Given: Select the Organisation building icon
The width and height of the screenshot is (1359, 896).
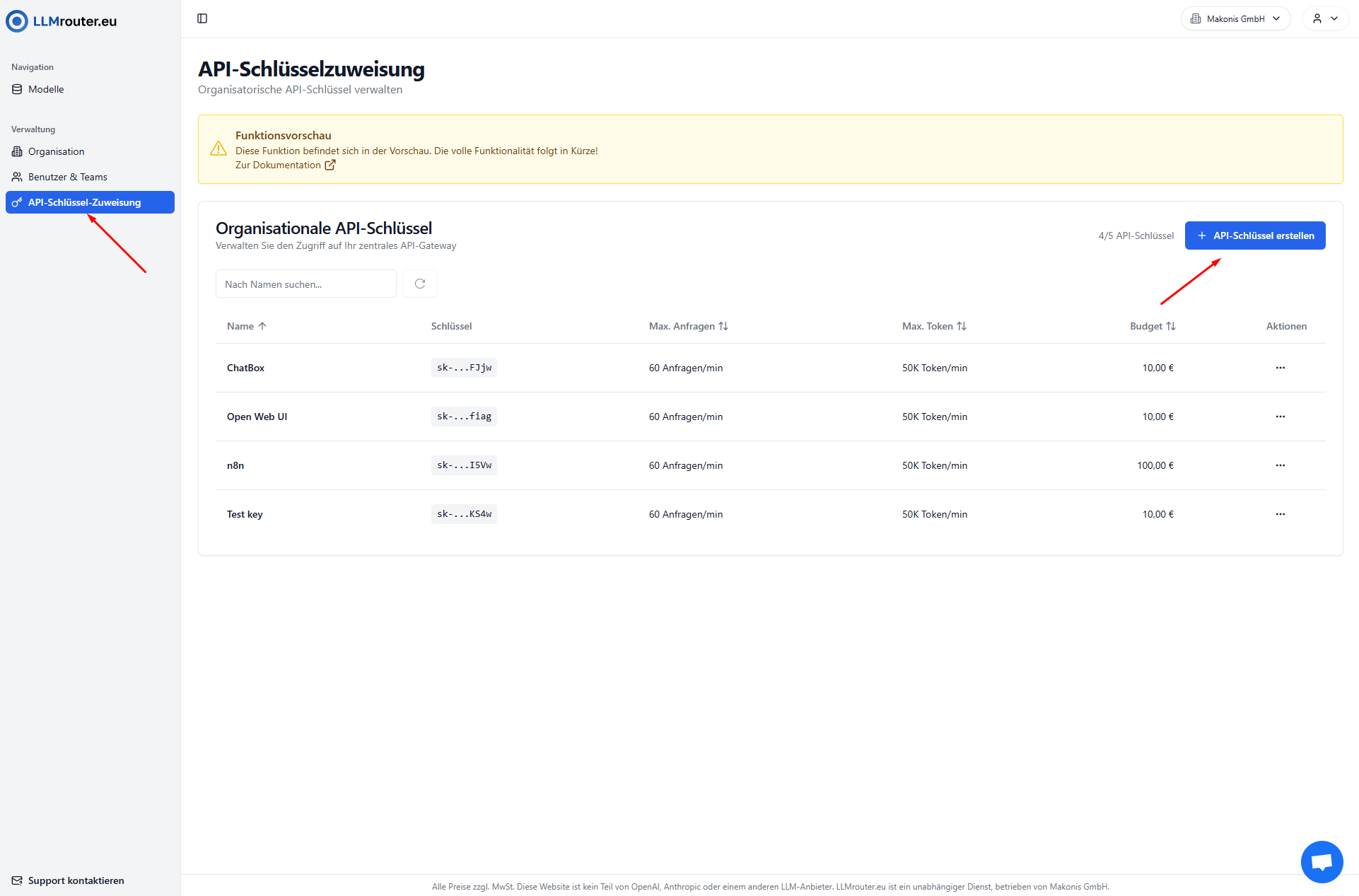Looking at the screenshot, I should pyautogui.click(x=17, y=151).
